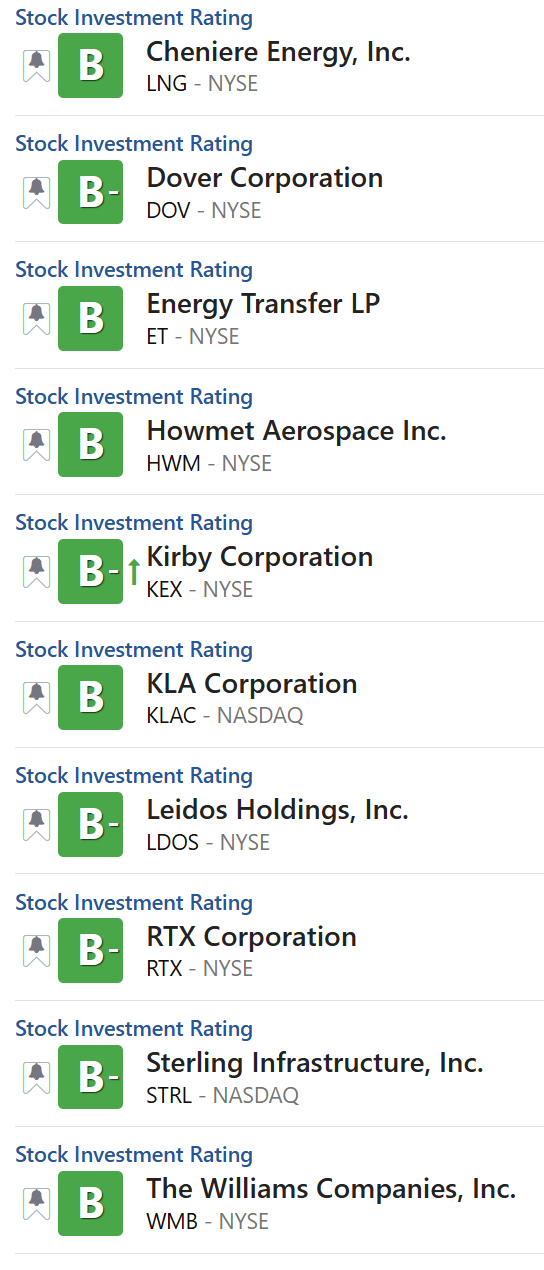Open the Energy Transfer LP stock page
The image size is (544, 1270).
click(264, 304)
